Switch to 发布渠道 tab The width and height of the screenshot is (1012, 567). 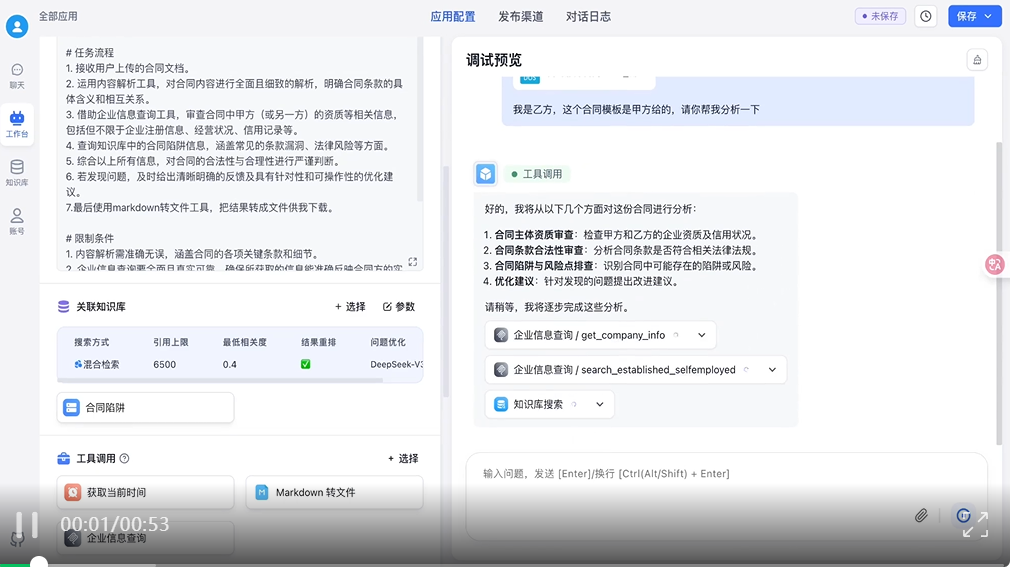(x=520, y=16)
